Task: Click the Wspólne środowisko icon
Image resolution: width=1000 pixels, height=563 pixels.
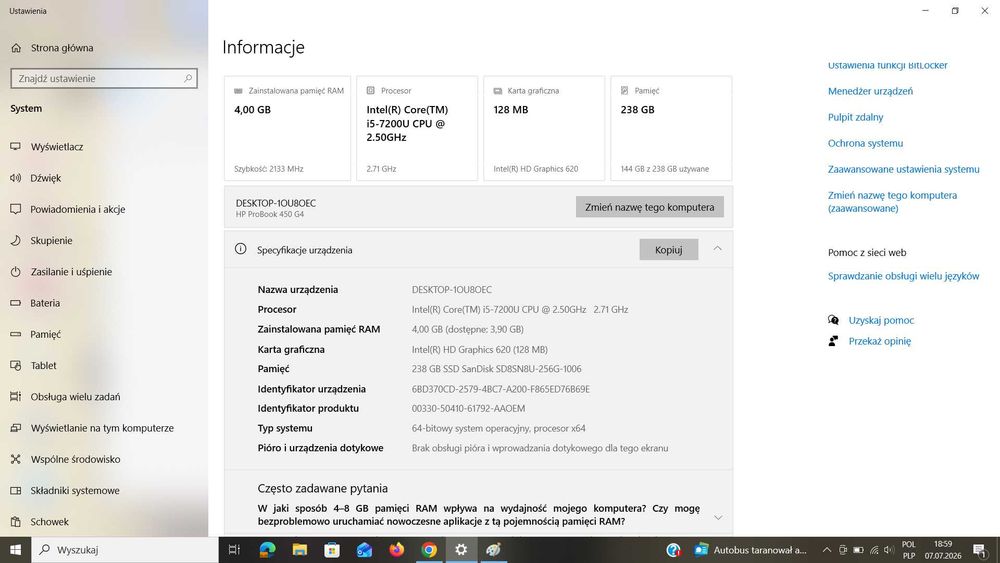Action: pyautogui.click(x=16, y=459)
